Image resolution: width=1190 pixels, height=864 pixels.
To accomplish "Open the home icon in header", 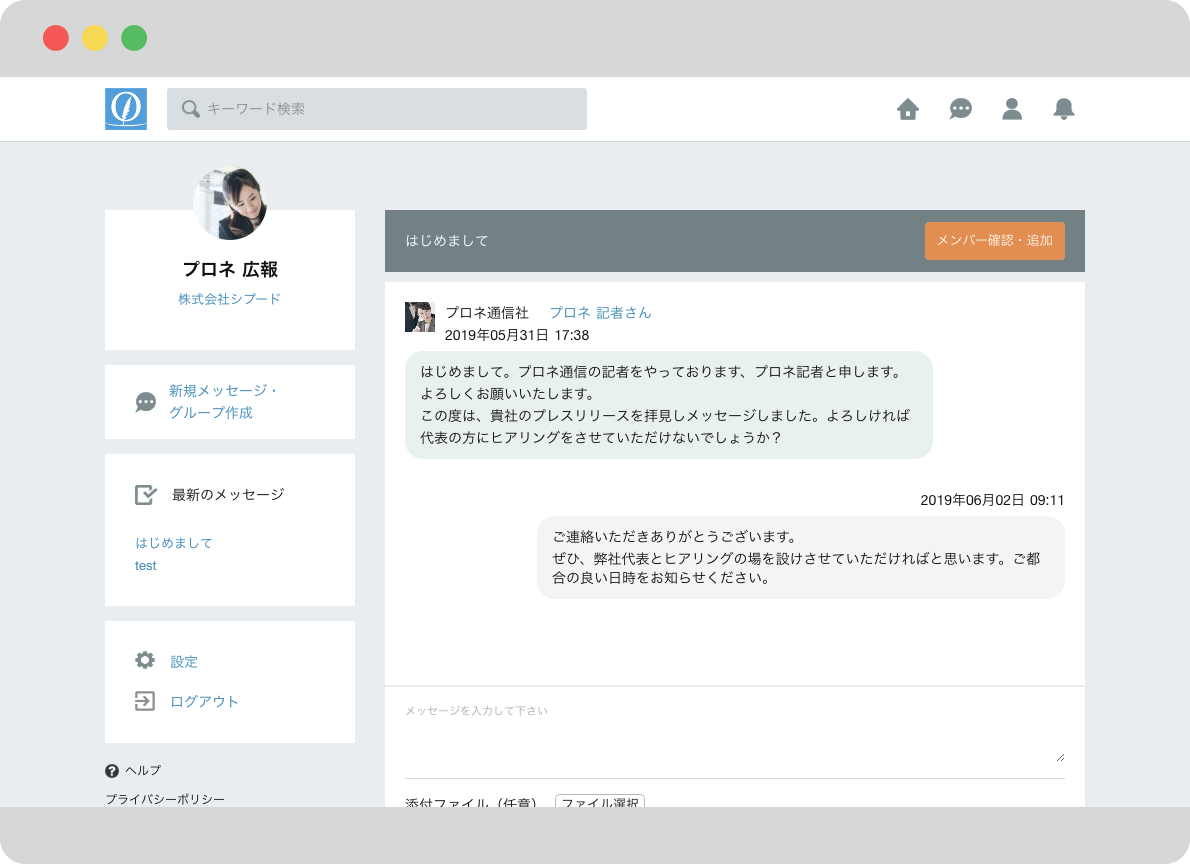I will click(908, 109).
